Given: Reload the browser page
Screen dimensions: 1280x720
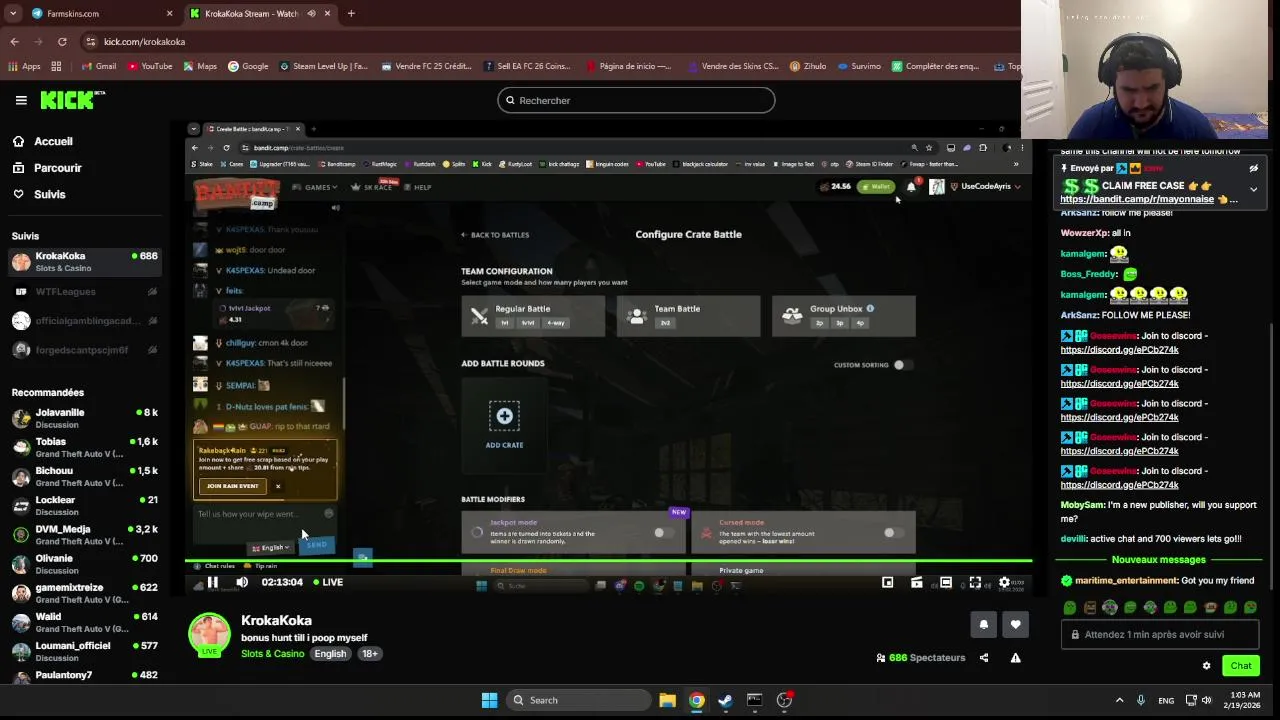Looking at the screenshot, I should (x=62, y=42).
